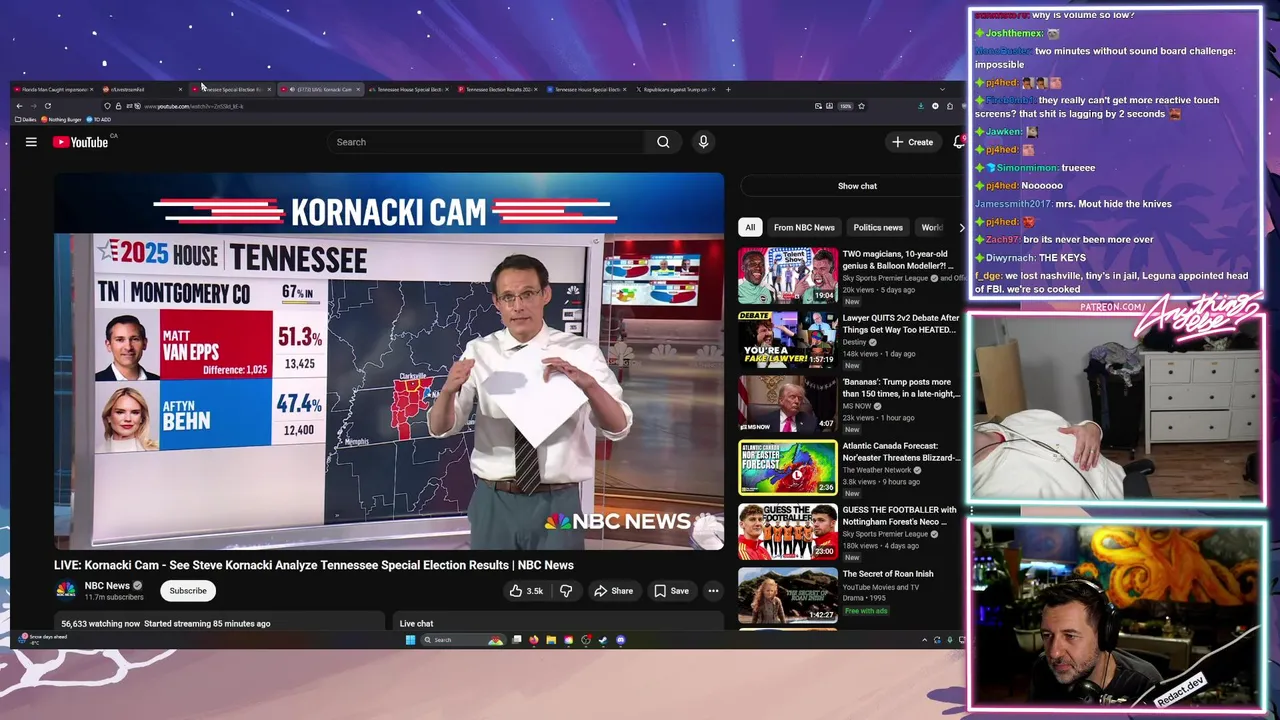Click the YouTube logo to go home

81,142
